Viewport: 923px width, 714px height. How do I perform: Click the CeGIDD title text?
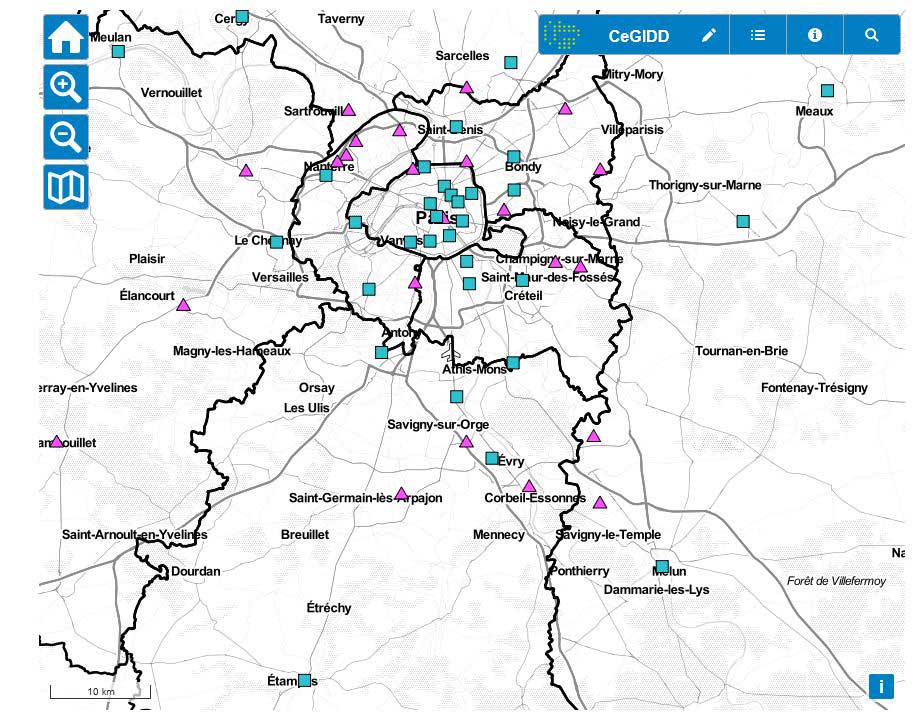[x=639, y=36]
